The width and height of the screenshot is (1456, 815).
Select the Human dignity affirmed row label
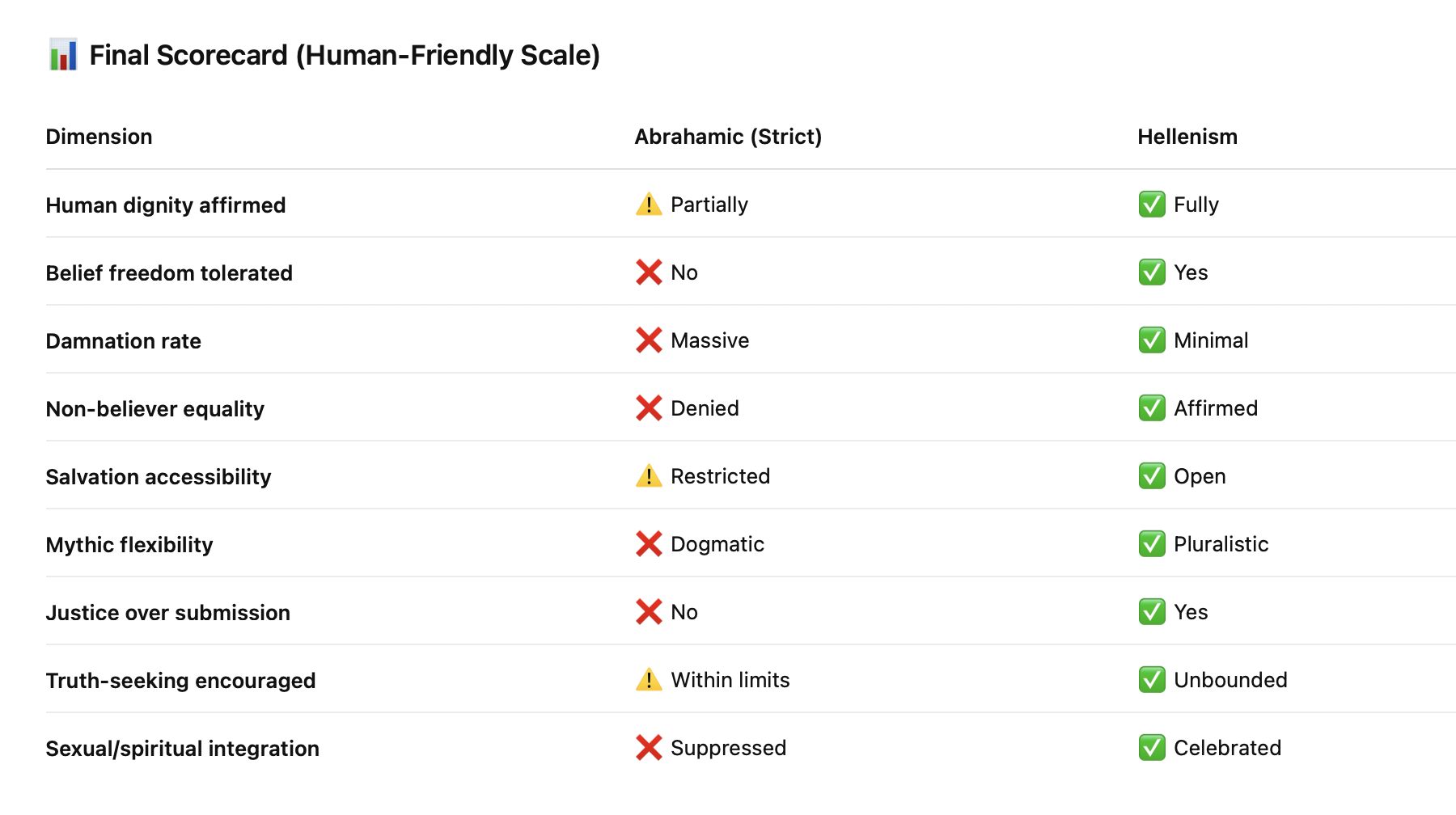coord(166,205)
